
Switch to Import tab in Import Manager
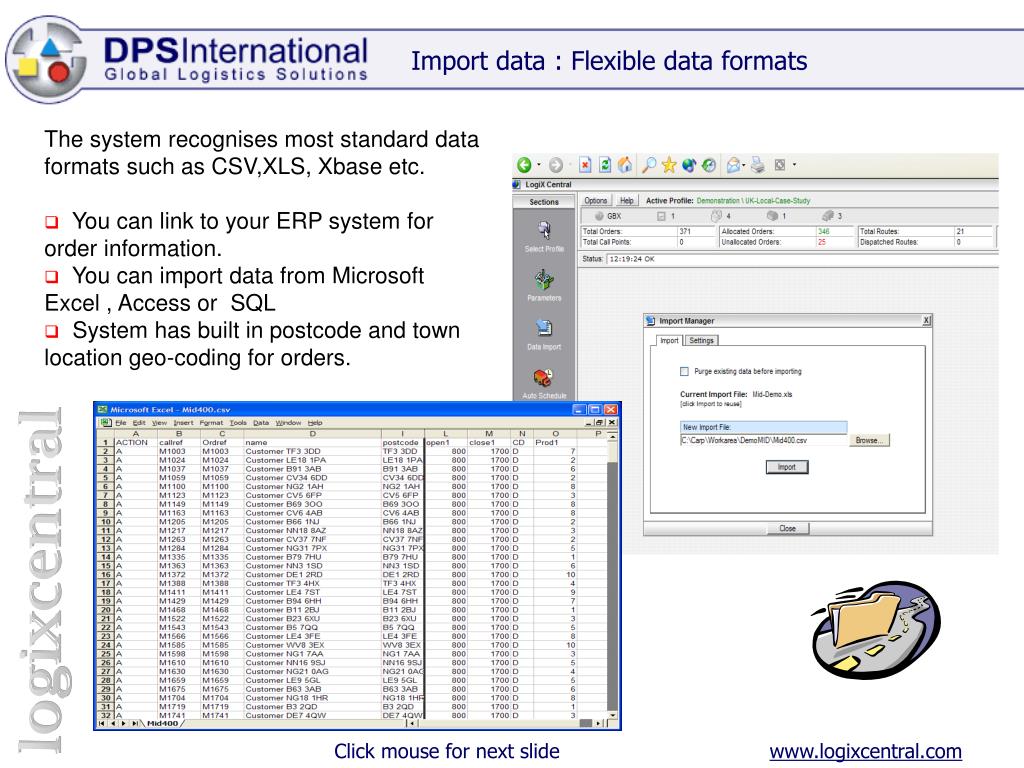coord(669,340)
